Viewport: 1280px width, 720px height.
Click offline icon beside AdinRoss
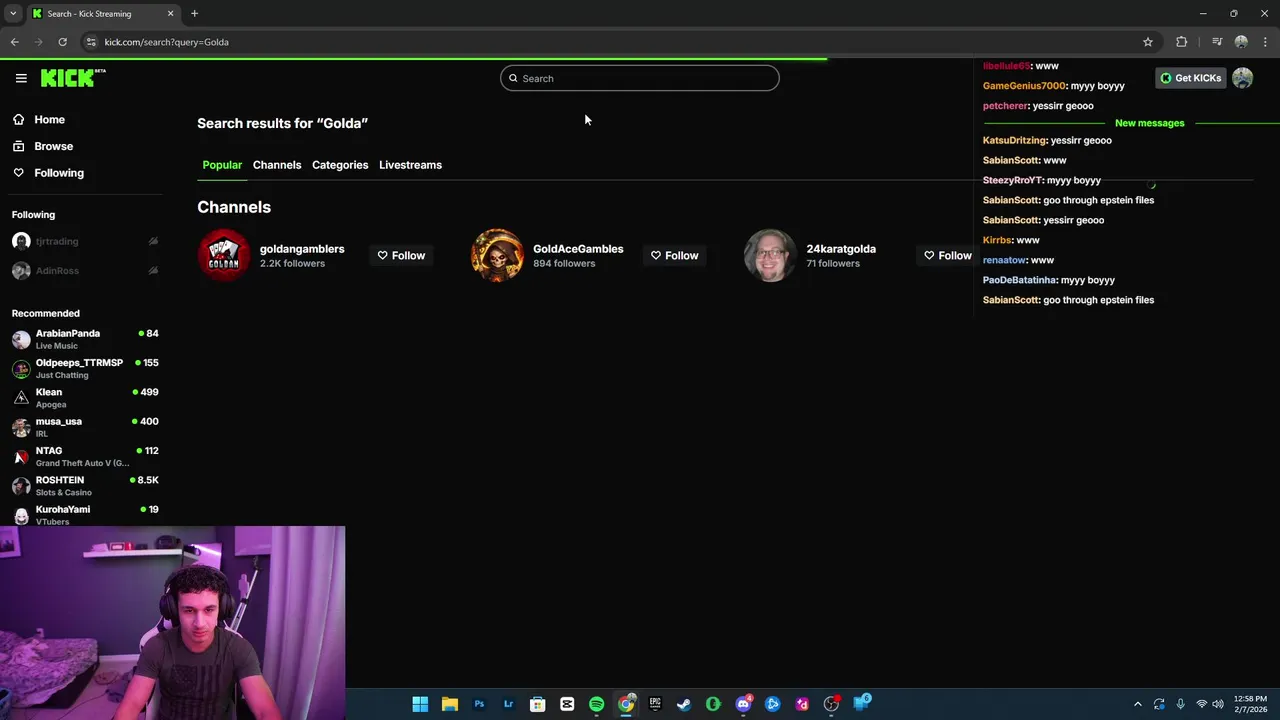[x=153, y=271]
